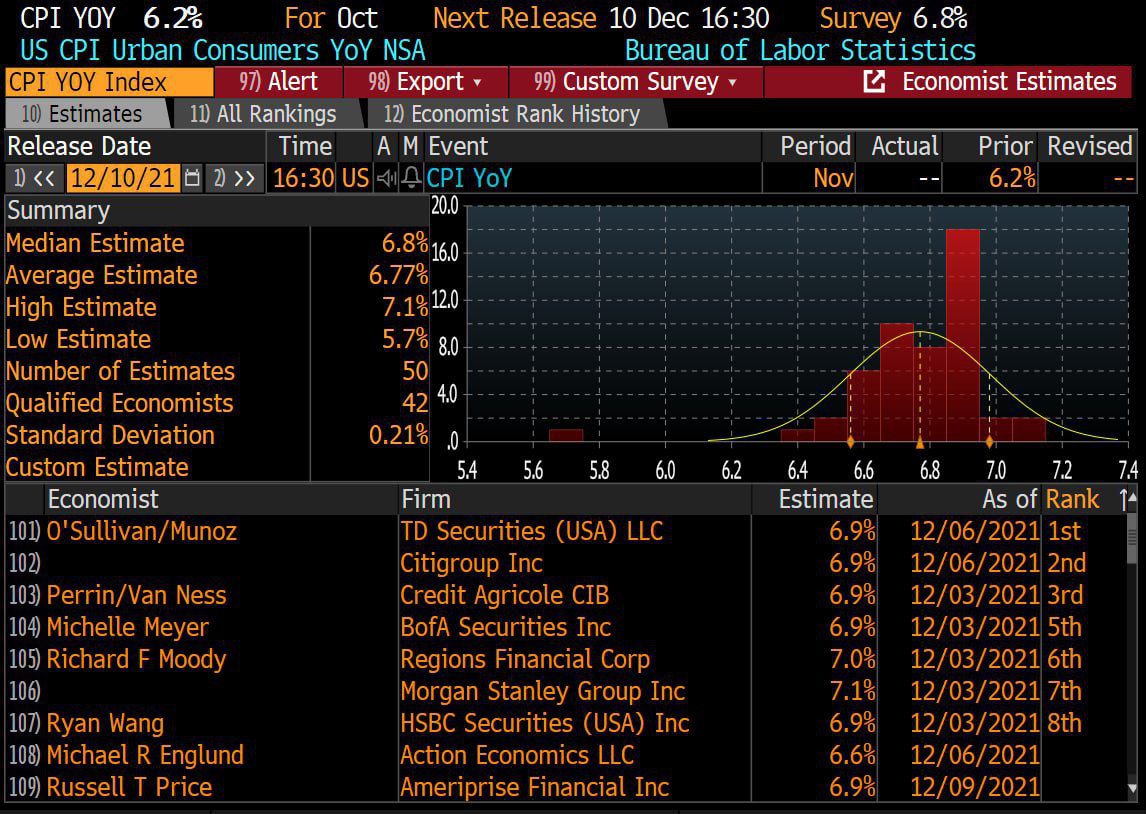The image size is (1146, 814).
Task: Select the O'Sullivan/Munoz economist row
Action: pyautogui.click(x=567, y=531)
